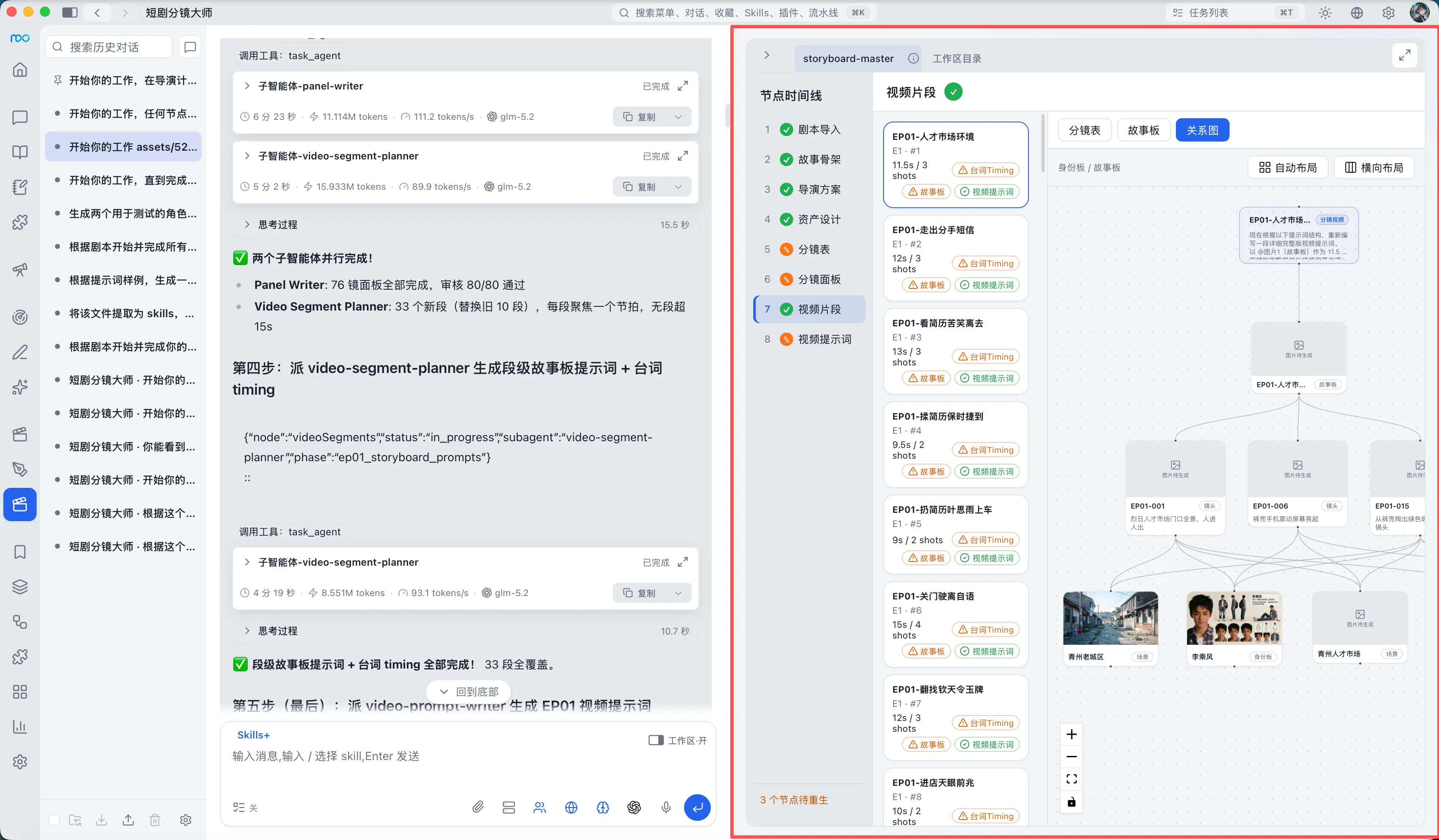Viewport: 1439px width, 840px height.
Task: Toggle 故事板 badge on EP01-走出分手短信
Action: pos(926,285)
